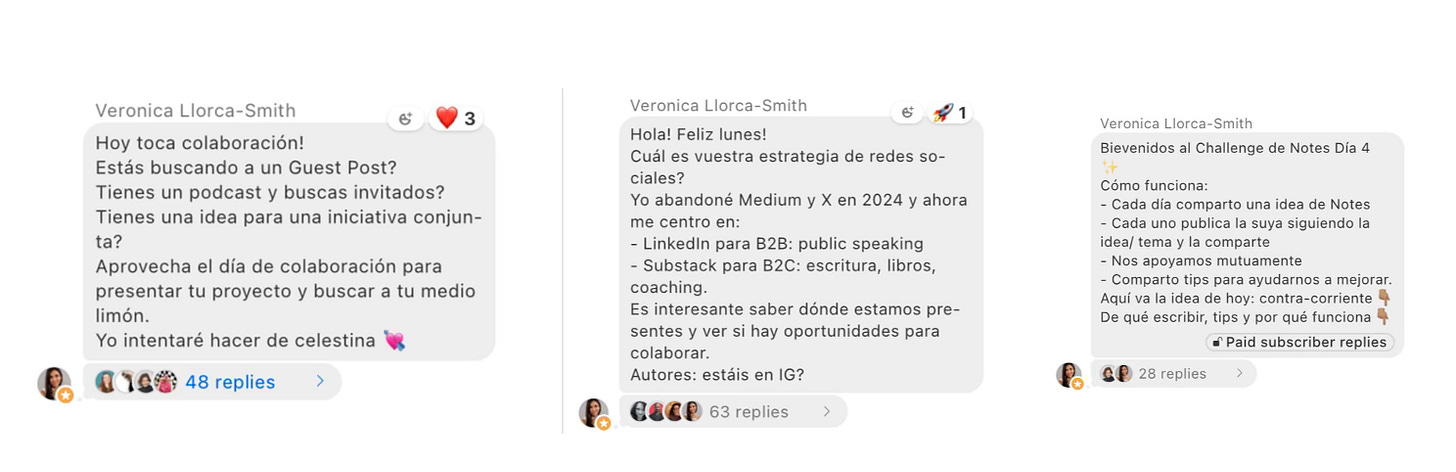Open the 28 replies thread
The image size is (1456, 472).
click(1173, 373)
